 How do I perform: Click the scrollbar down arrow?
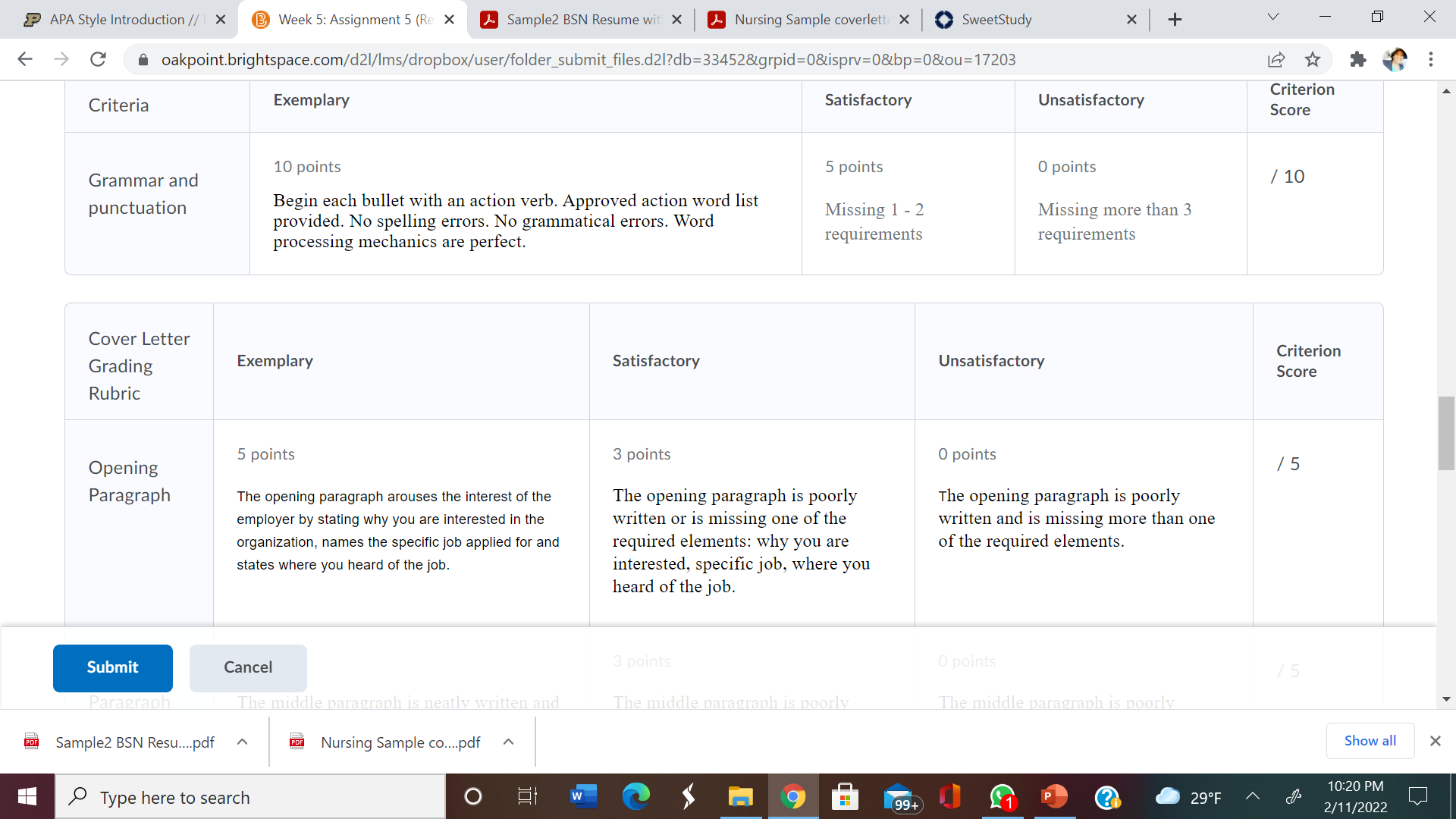click(1446, 699)
